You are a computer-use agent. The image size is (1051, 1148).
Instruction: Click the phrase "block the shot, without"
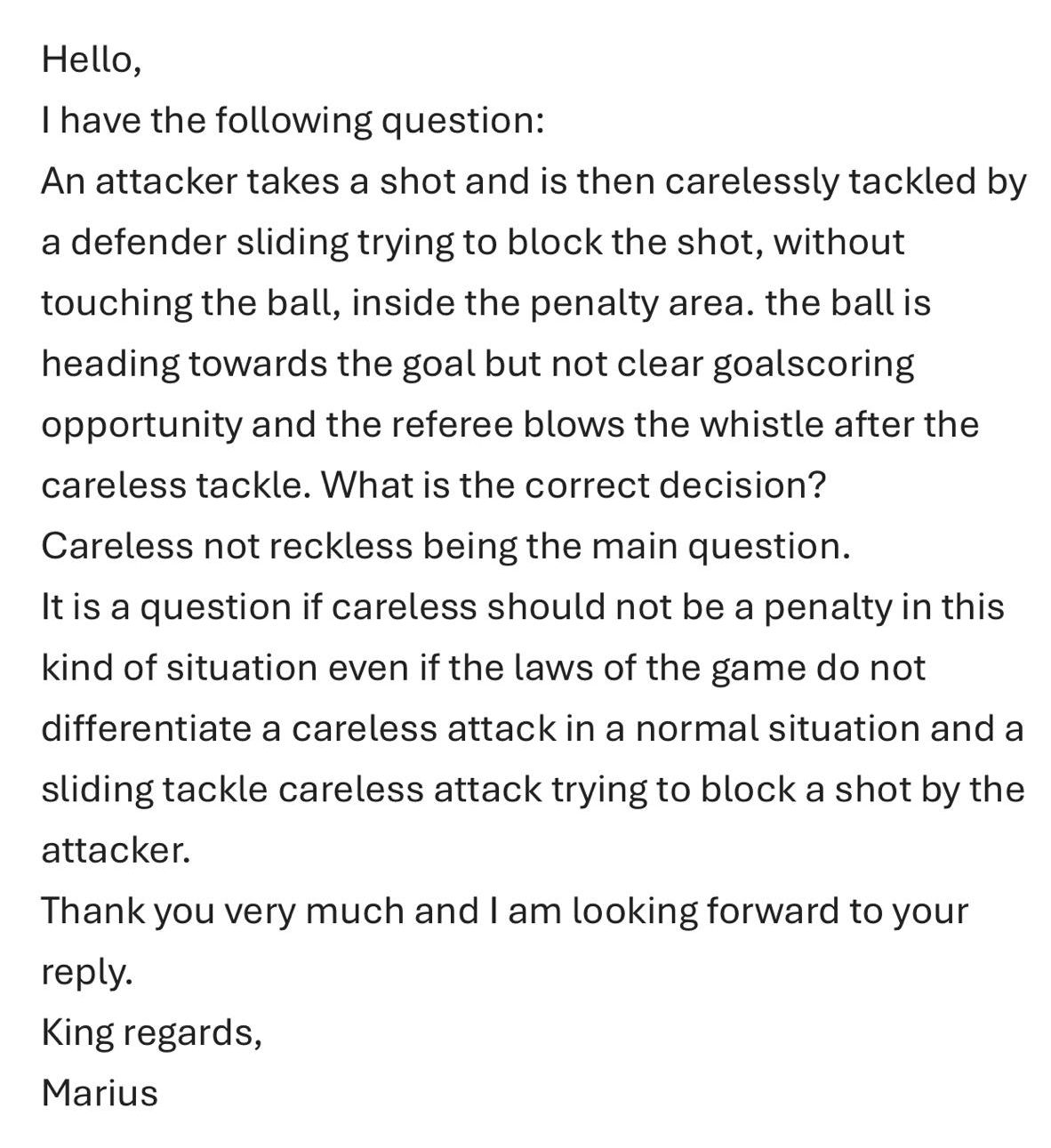[705, 242]
